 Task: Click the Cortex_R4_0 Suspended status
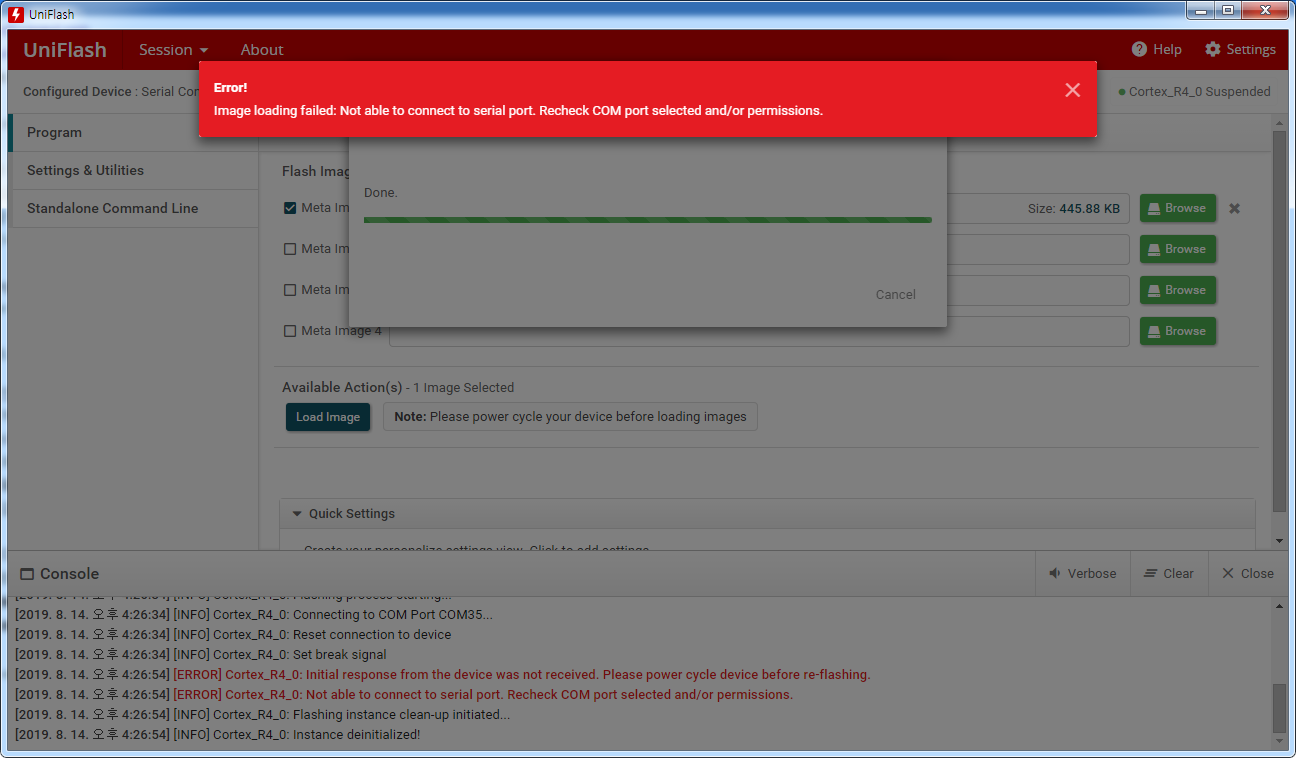point(1194,91)
